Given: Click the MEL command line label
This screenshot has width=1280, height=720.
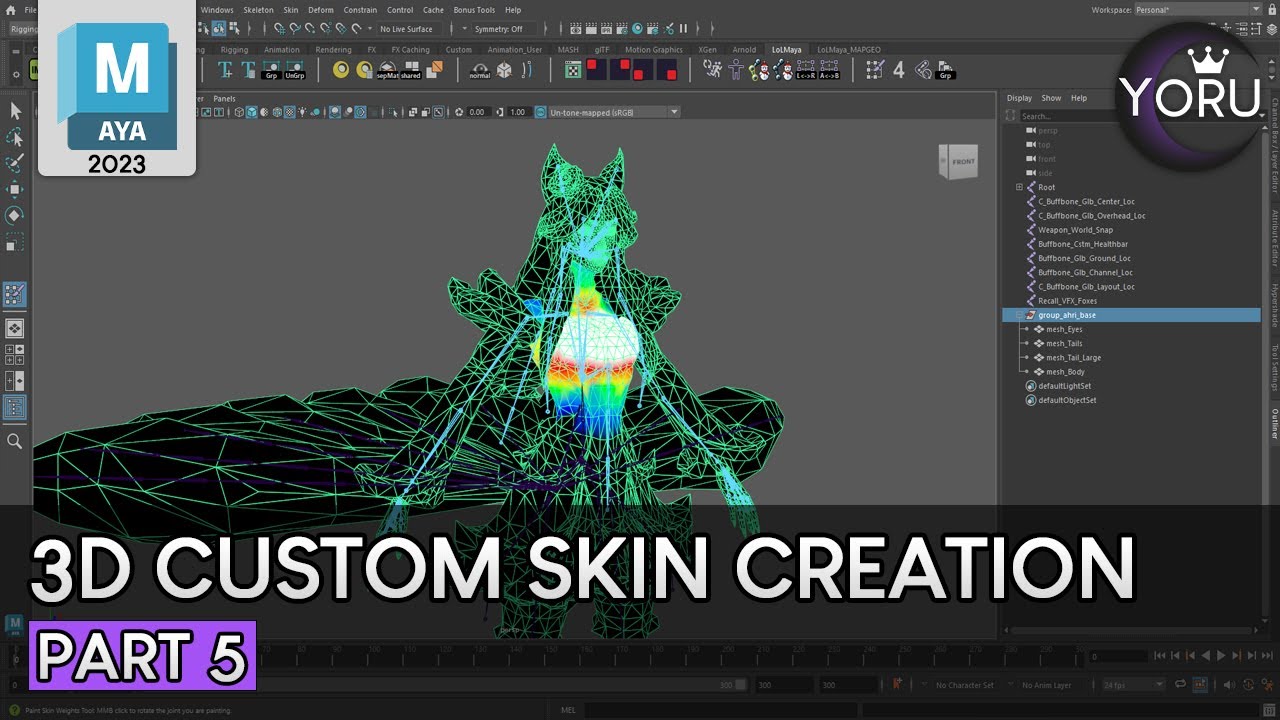Looking at the screenshot, I should tap(568, 710).
